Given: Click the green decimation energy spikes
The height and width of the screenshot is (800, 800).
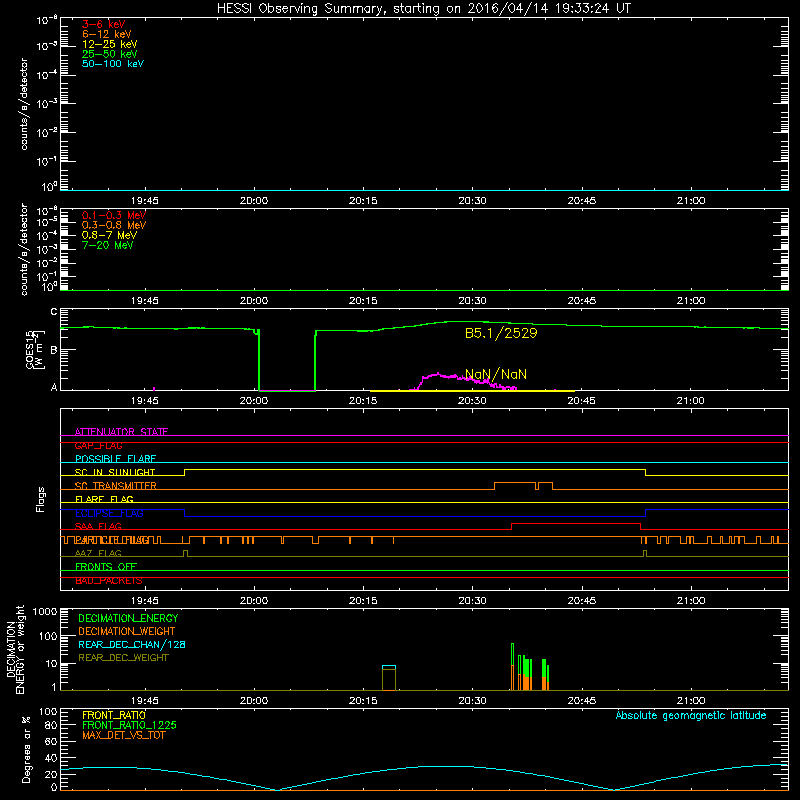Looking at the screenshot, I should tap(530, 667).
